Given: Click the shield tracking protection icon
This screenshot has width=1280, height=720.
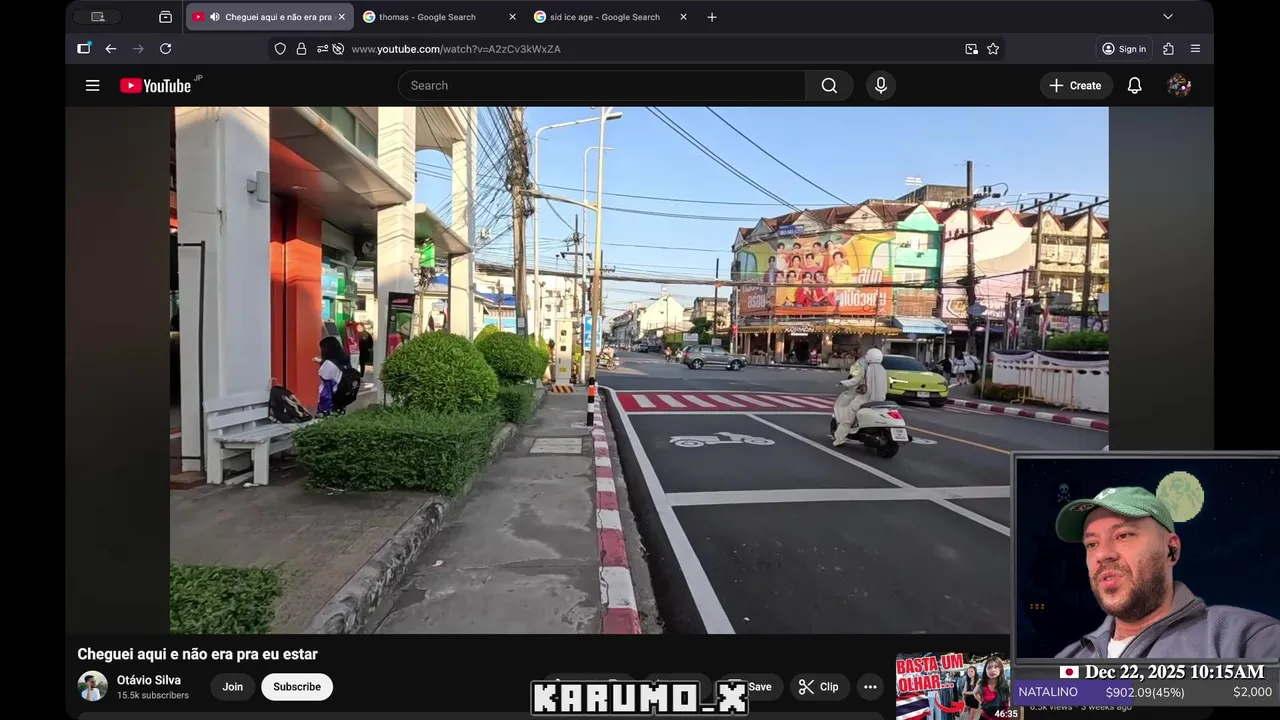Looking at the screenshot, I should (280, 48).
